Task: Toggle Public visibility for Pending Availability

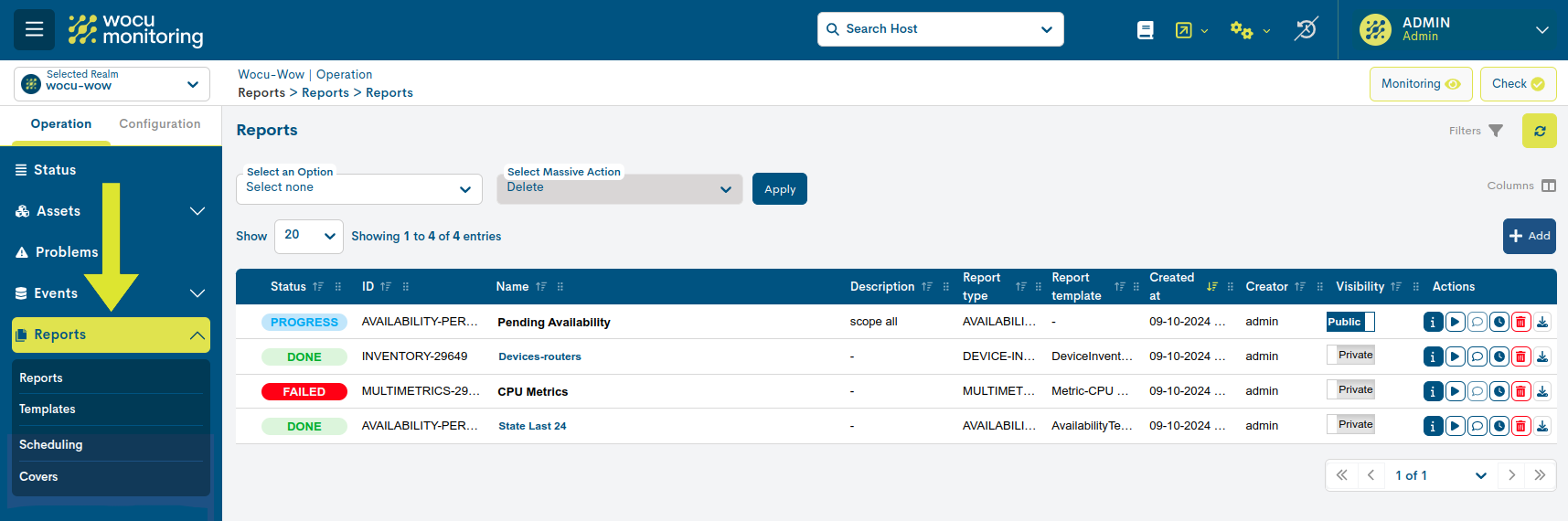Action: pos(1350,322)
